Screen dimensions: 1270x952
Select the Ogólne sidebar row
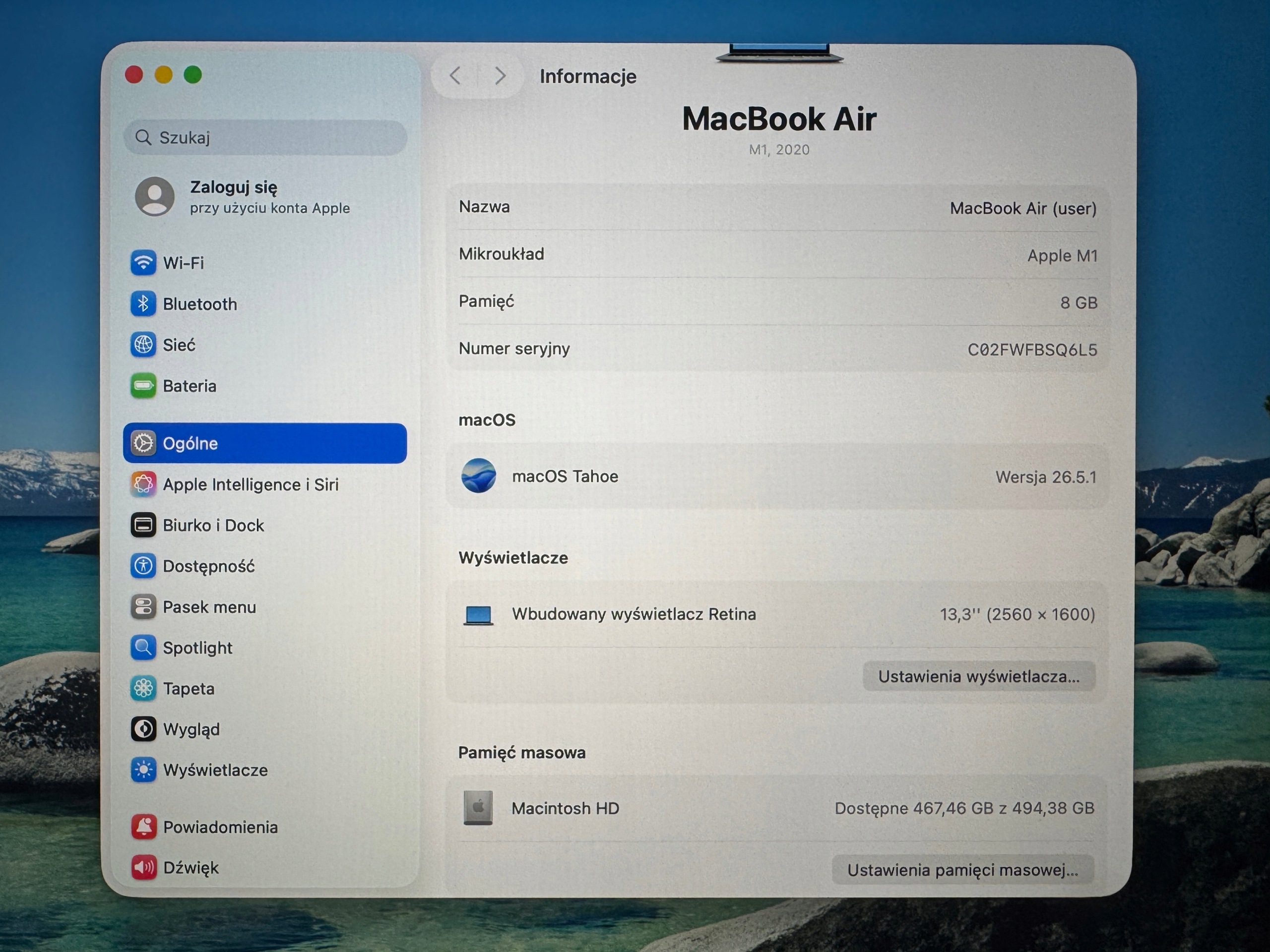pos(265,443)
